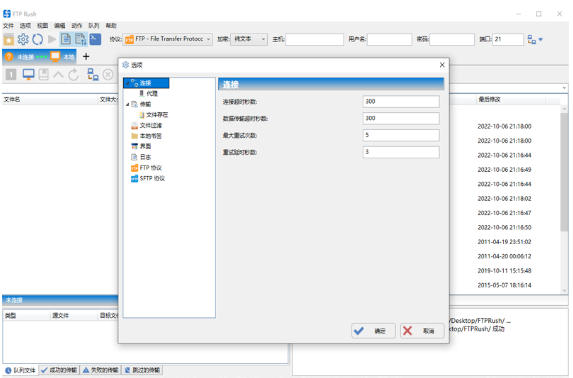Click the port field showing 21
The width and height of the screenshot is (573, 378).
pos(508,39)
